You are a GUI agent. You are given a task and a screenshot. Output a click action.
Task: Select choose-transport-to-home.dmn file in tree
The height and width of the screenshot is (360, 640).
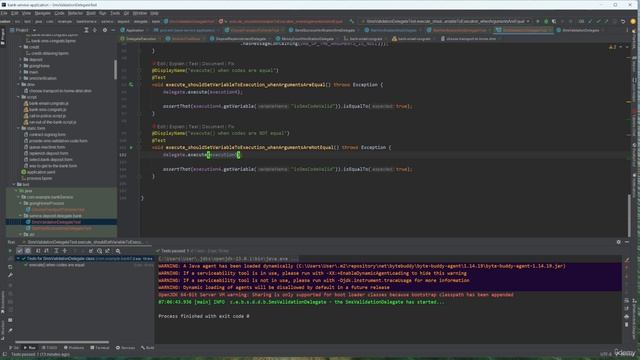[x=57, y=91]
